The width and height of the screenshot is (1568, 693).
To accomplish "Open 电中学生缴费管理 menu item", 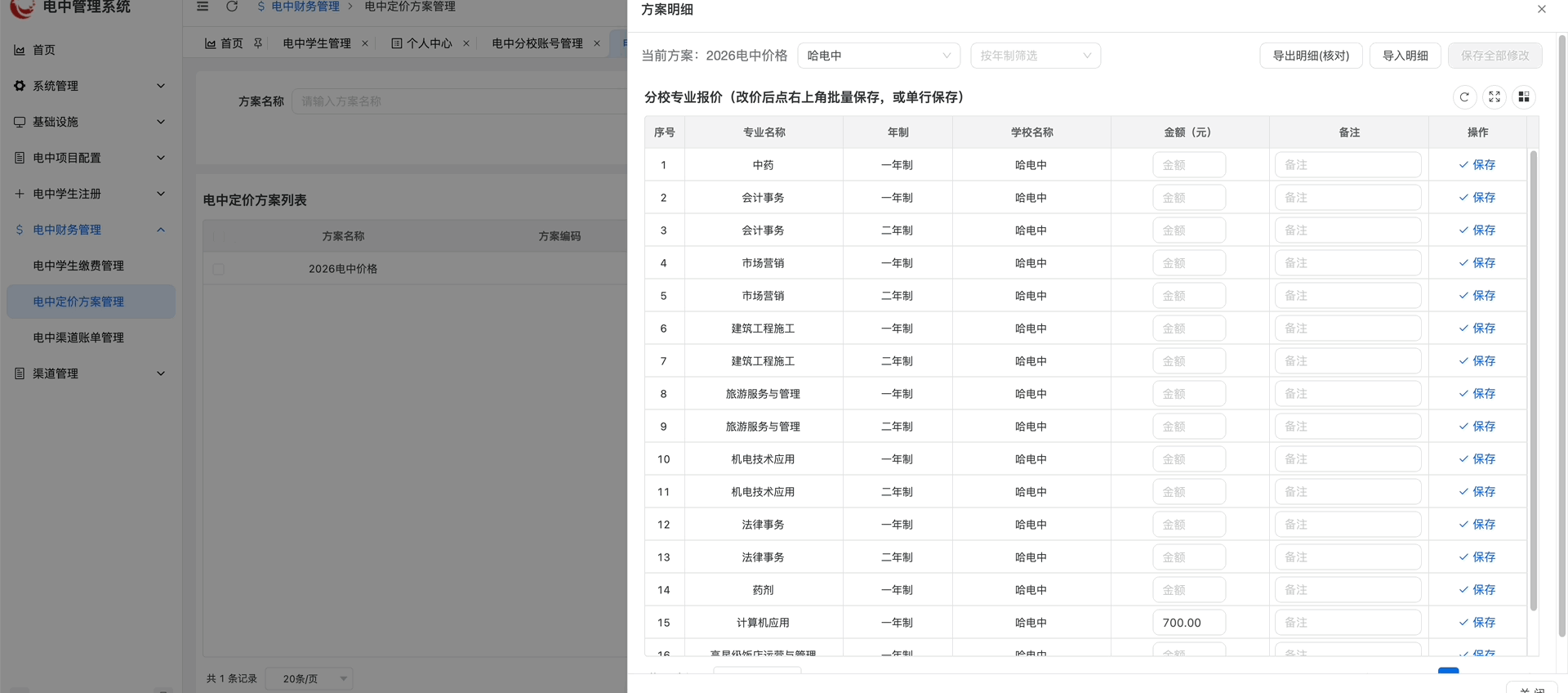I will (91, 266).
